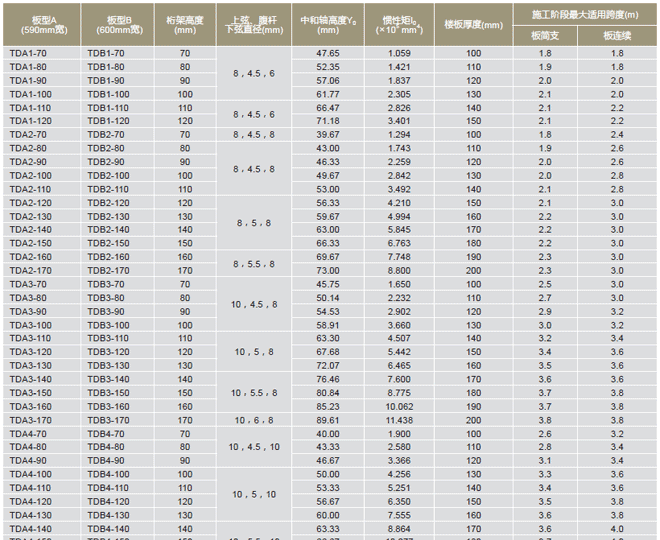The width and height of the screenshot is (660, 540).
Task: Click the 8 , 5.5 , 8 diameter cell
Action: click(253, 264)
